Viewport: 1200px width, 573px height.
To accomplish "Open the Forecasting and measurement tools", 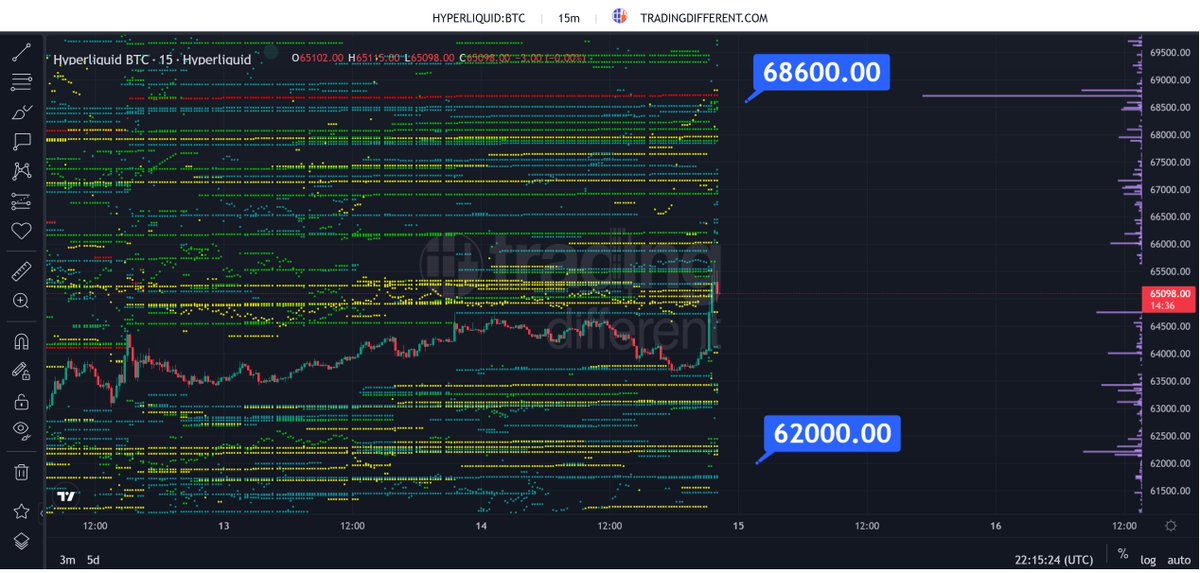I will 21,201.
